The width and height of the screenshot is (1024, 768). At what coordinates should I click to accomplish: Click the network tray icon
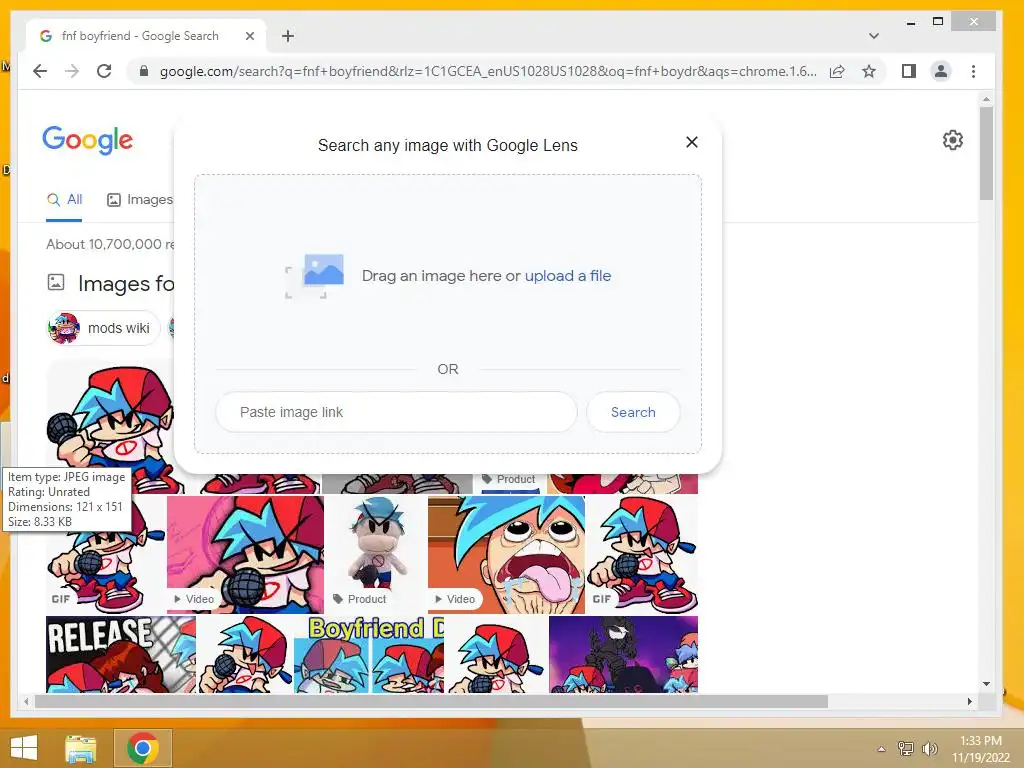tap(906, 749)
